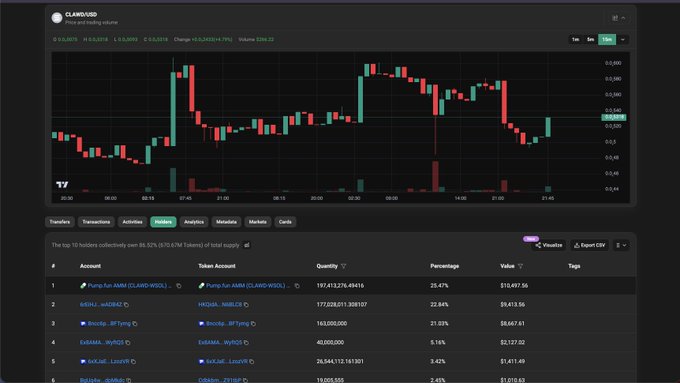Open the Pump.fun AMM token account link
Image resolution: width=680 pixels, height=383 pixels.
click(x=248, y=286)
